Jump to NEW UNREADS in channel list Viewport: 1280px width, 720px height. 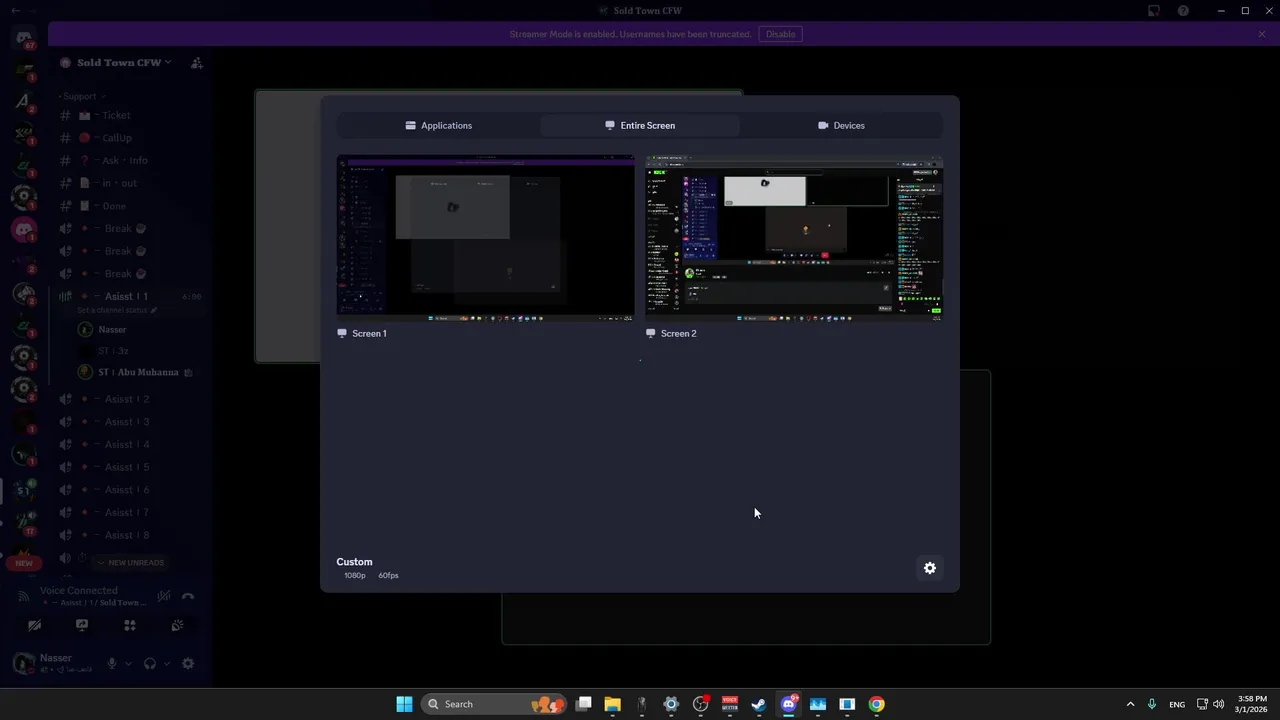130,562
